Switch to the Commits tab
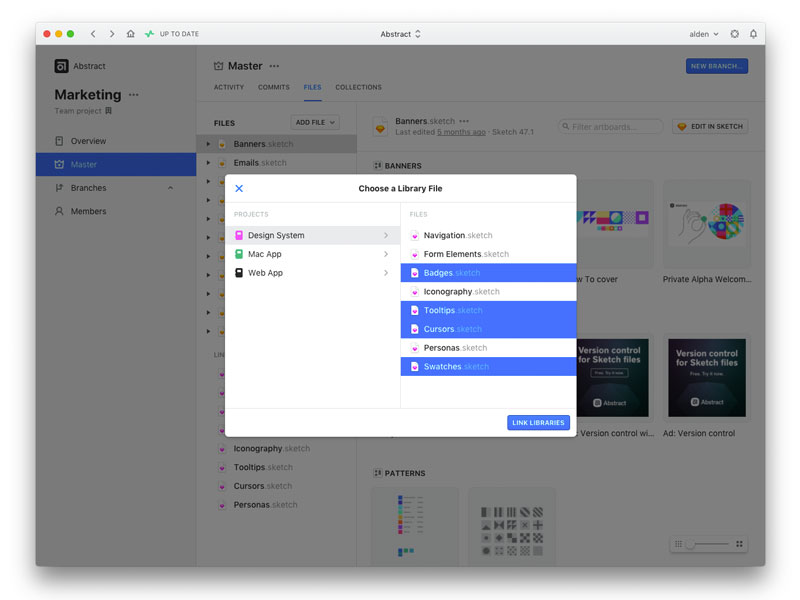Viewport: 800px width, 600px height. [x=273, y=87]
